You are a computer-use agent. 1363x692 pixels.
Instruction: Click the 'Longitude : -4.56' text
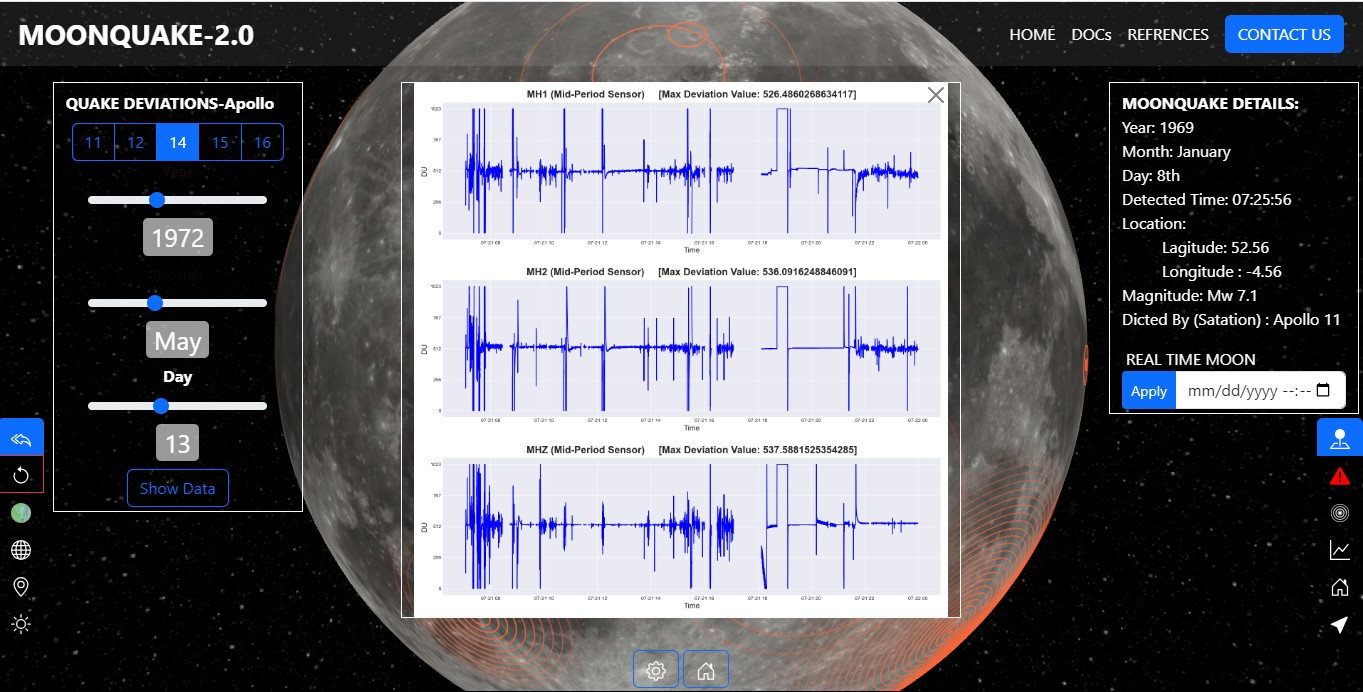pos(1222,271)
